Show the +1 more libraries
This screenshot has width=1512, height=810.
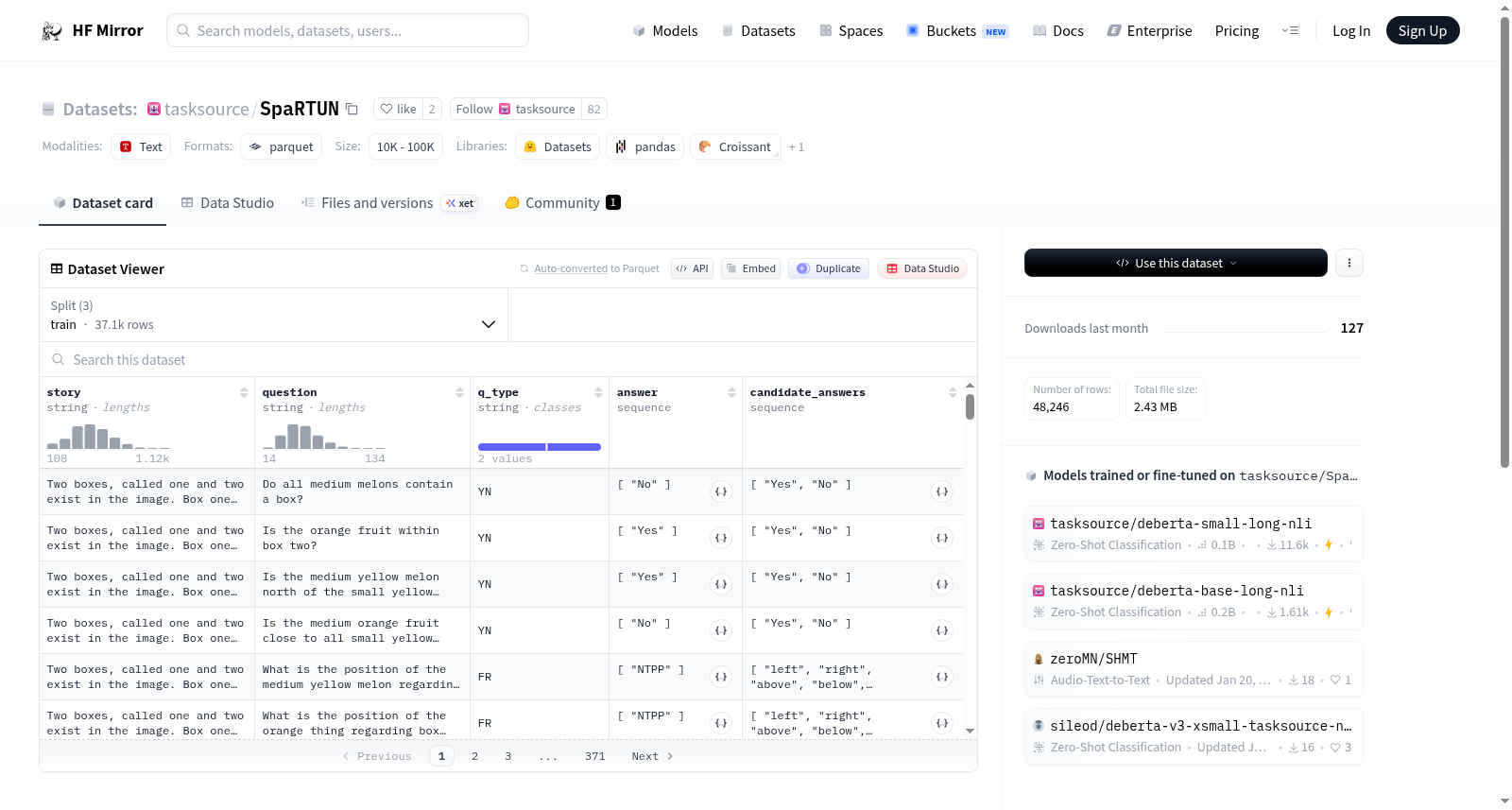click(x=797, y=147)
